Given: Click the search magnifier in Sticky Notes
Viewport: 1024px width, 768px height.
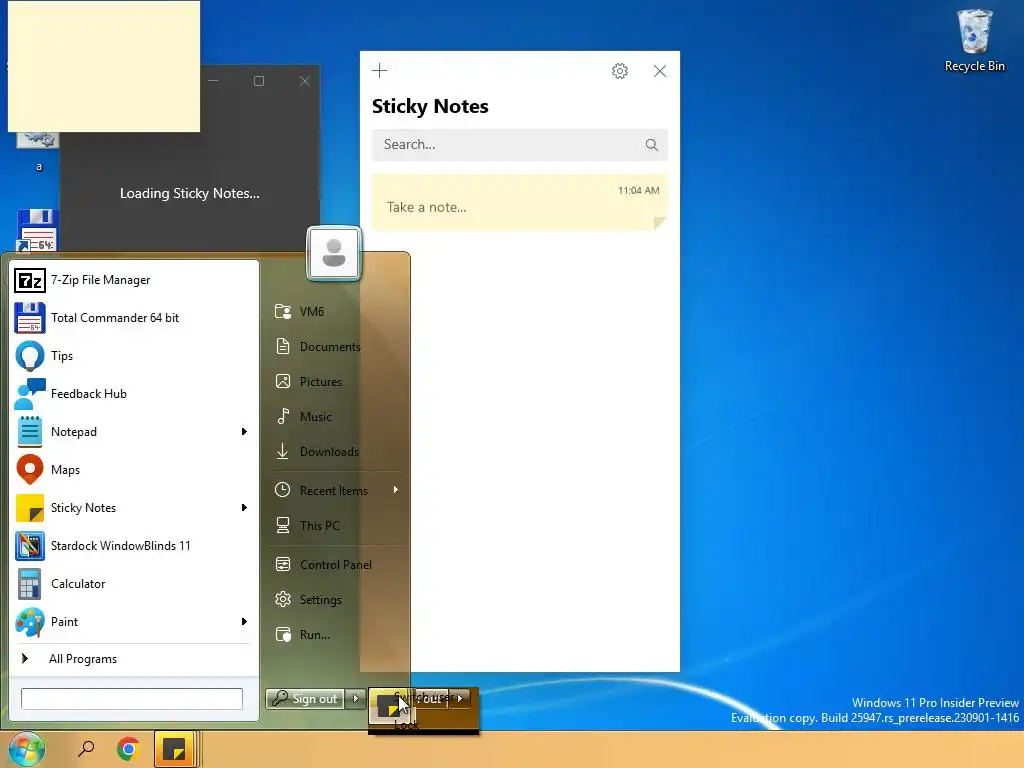Looking at the screenshot, I should [x=651, y=145].
